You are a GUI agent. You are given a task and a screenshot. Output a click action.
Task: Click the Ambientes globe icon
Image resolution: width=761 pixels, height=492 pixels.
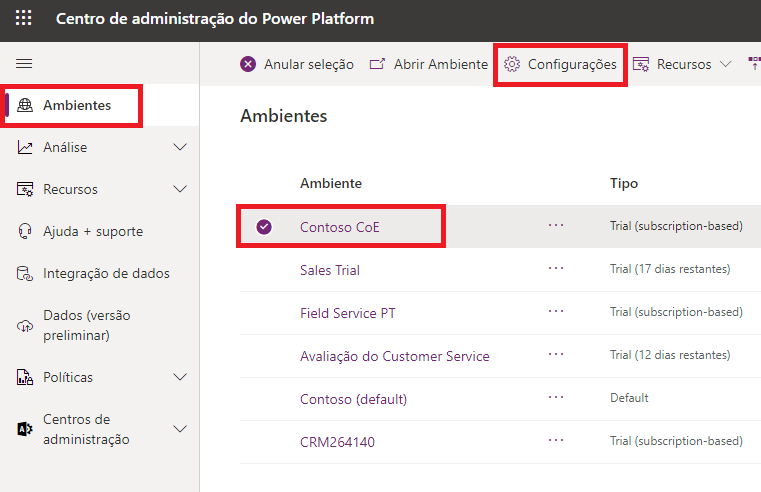click(25, 106)
